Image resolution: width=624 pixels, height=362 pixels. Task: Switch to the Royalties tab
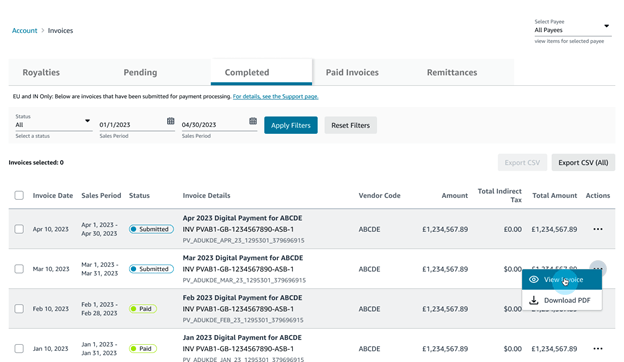tap(41, 72)
